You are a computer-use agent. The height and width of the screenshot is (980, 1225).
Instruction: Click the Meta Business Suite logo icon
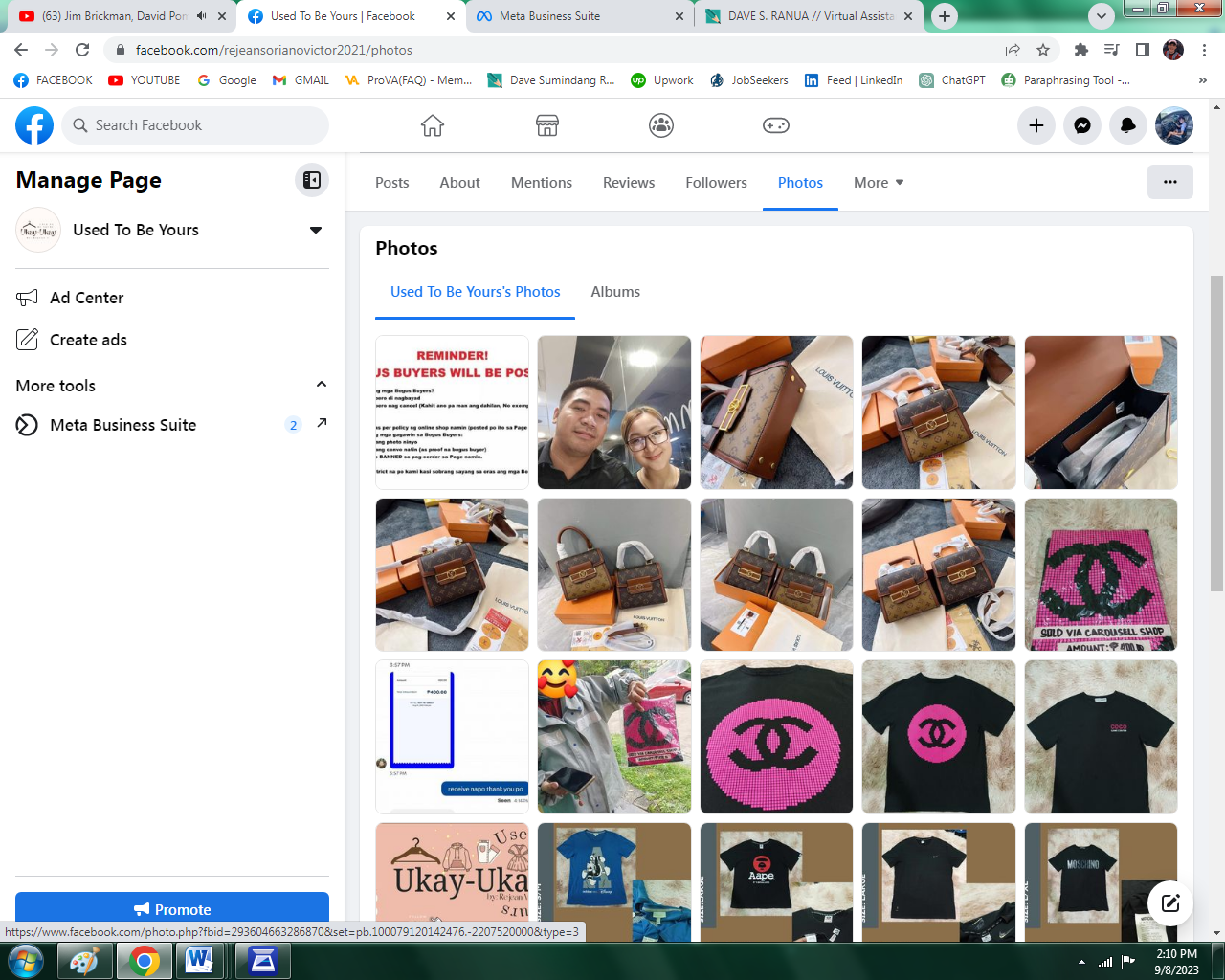pos(27,425)
